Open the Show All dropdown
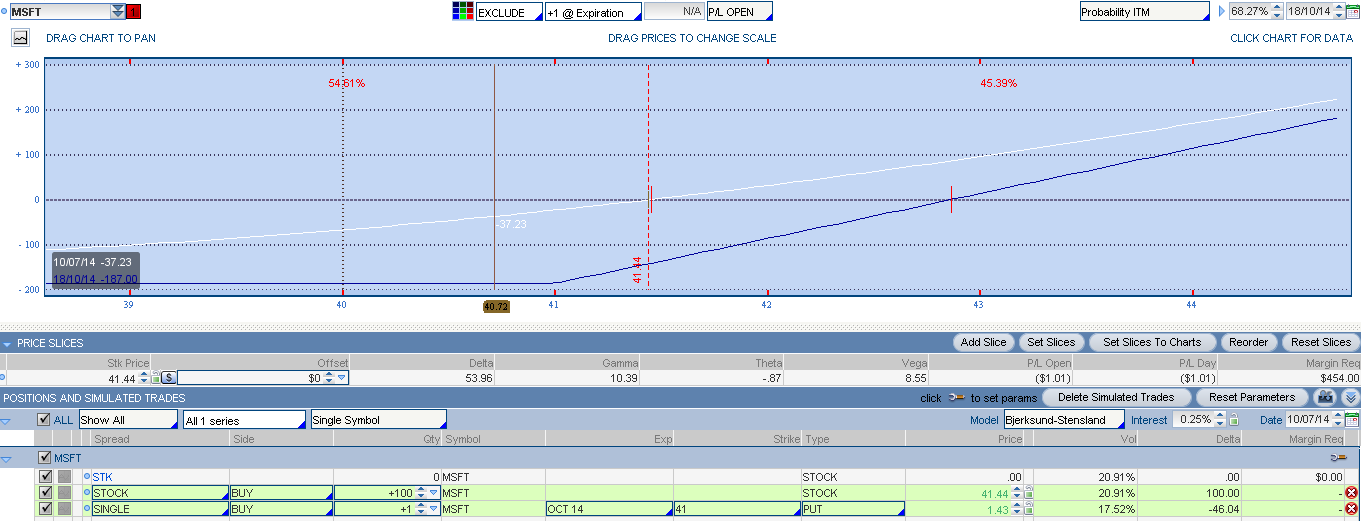Screen dimensions: 1361x521 pyautogui.click(x=128, y=420)
